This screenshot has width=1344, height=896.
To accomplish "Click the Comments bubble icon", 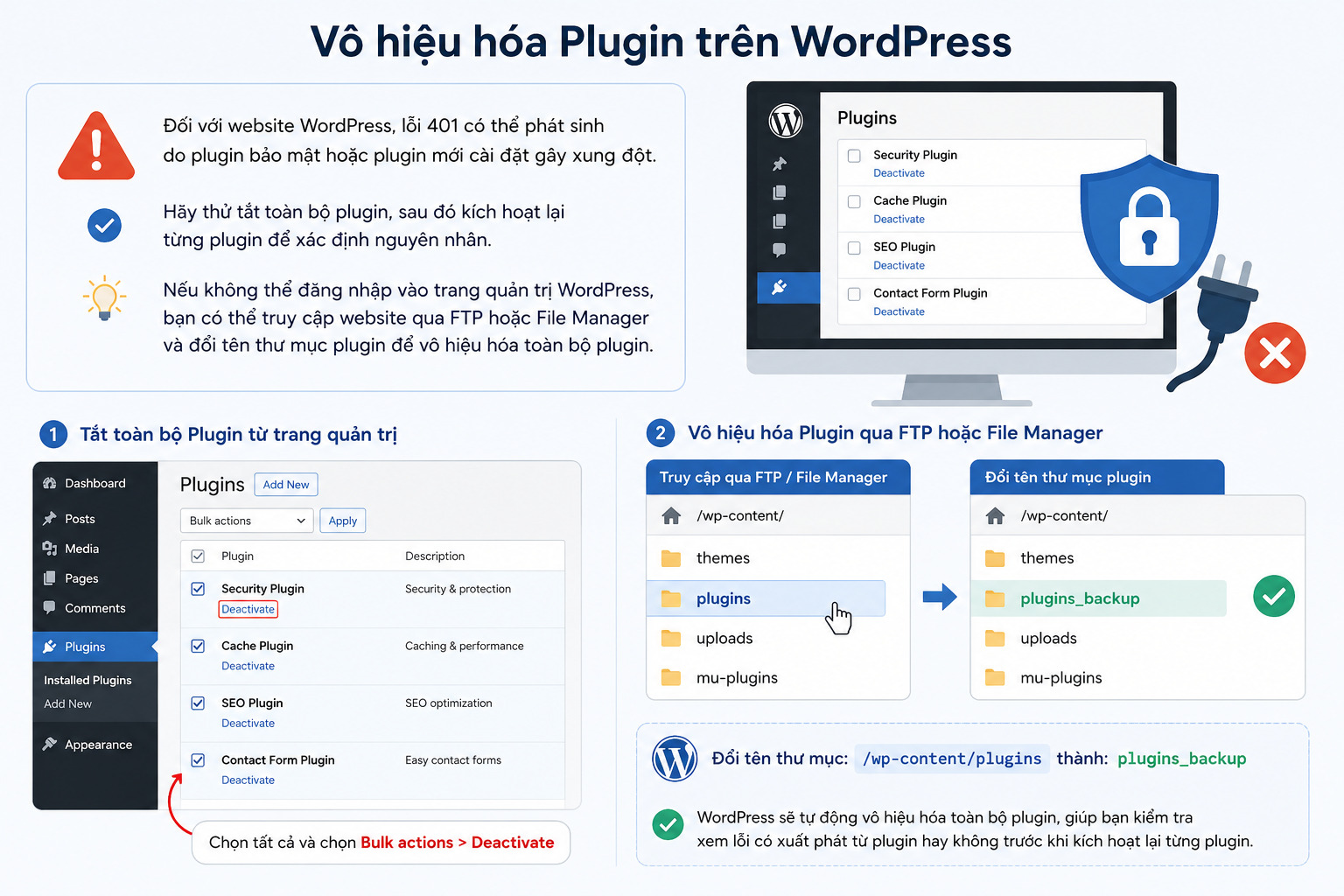I will 50,608.
